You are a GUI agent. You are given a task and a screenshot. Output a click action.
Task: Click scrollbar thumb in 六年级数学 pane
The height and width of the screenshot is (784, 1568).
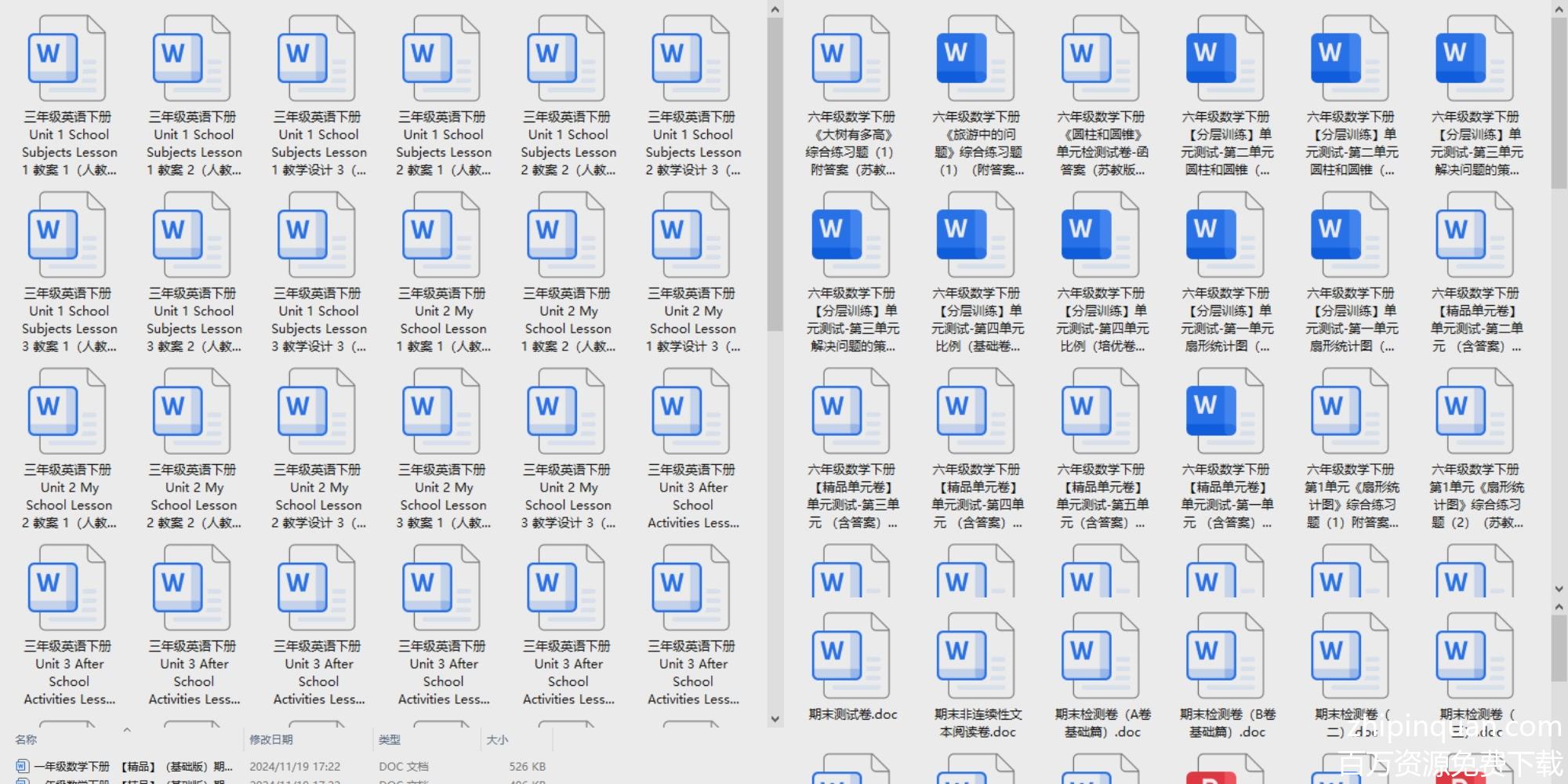[x=1559, y=103]
